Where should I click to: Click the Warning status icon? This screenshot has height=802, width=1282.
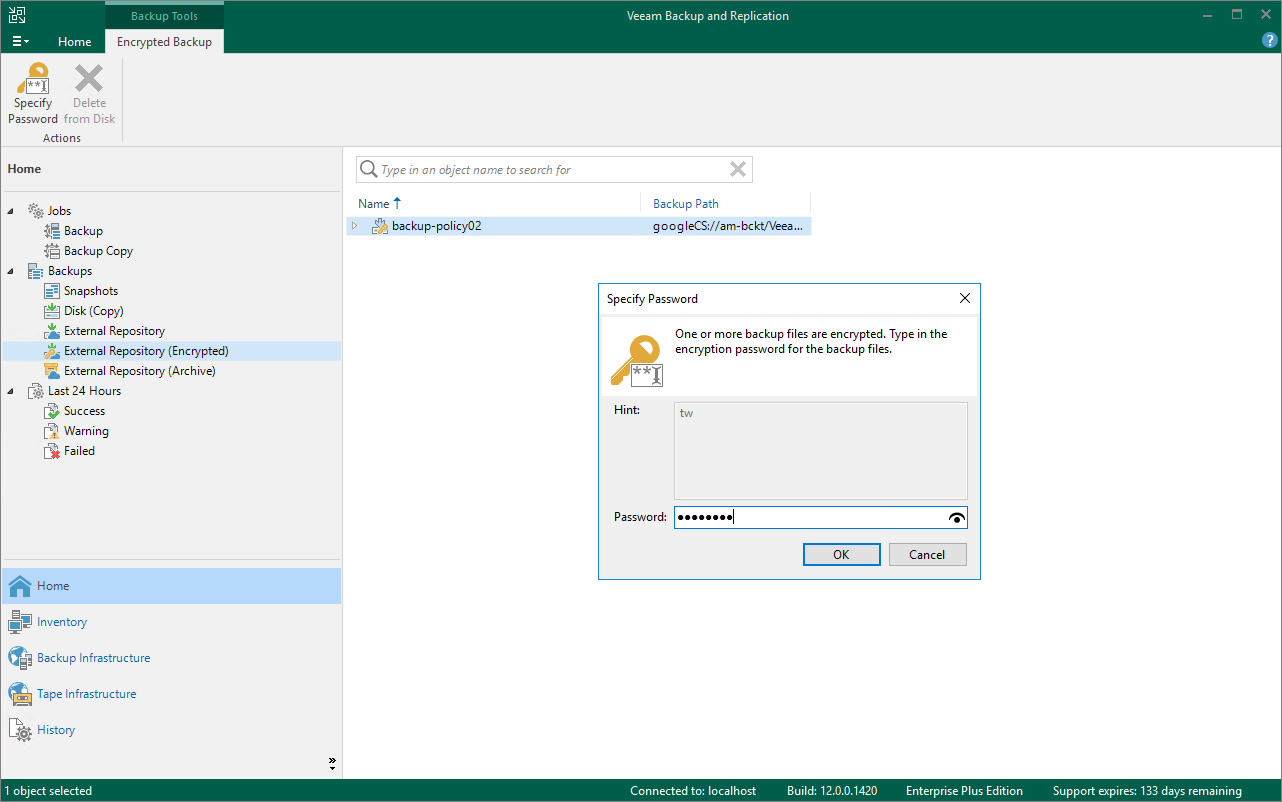[x=52, y=431]
